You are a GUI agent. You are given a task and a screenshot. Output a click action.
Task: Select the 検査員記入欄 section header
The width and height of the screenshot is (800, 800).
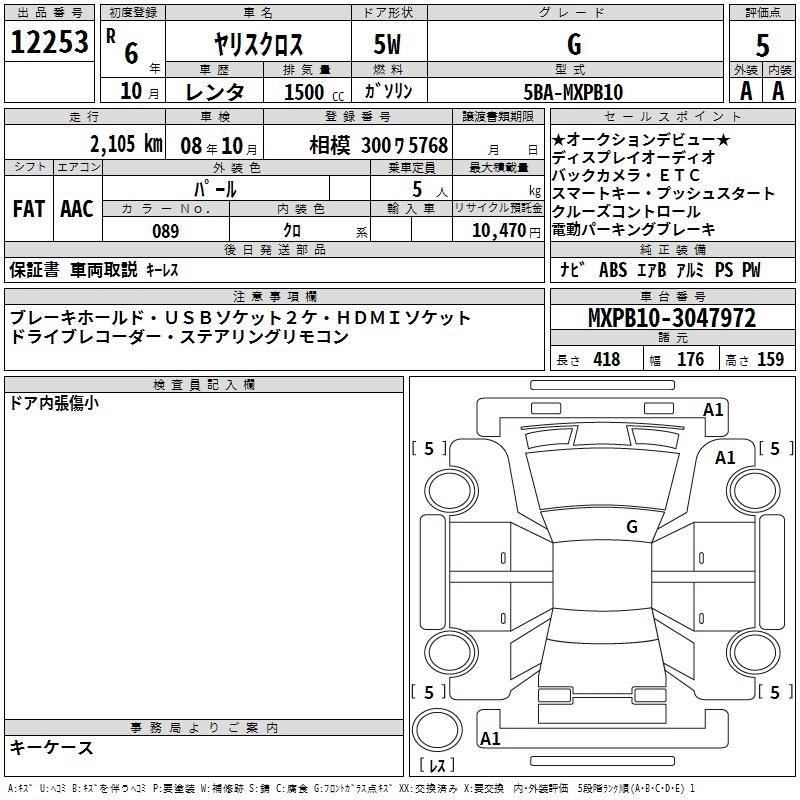[204, 385]
